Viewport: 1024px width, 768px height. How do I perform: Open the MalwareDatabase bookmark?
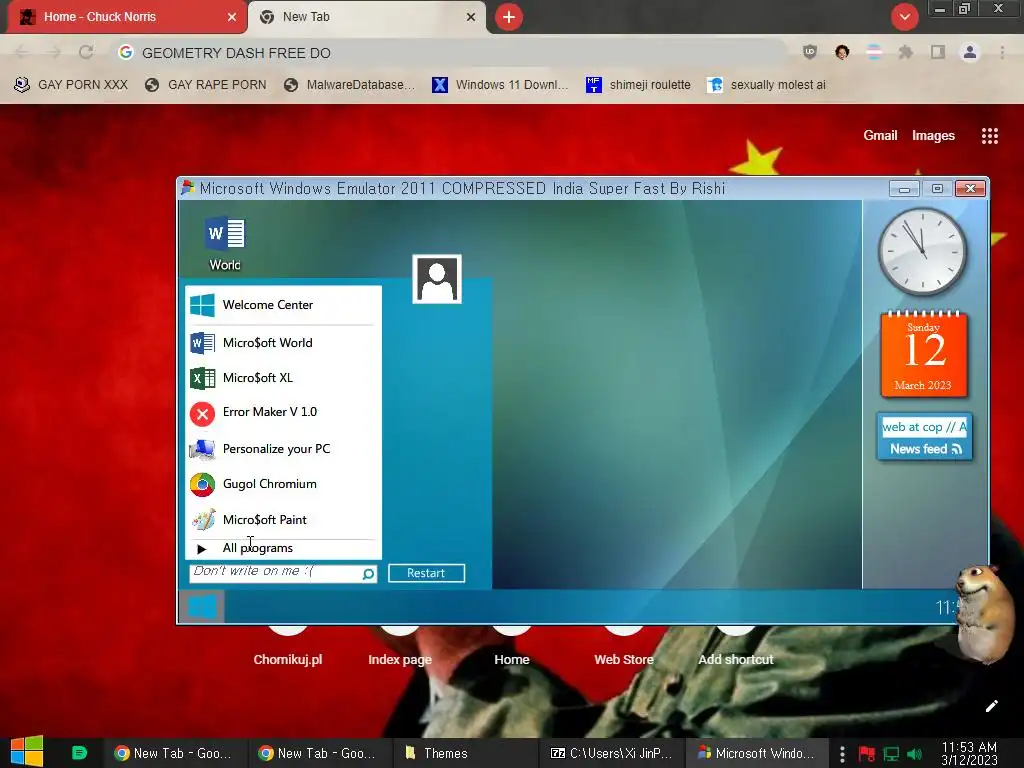(x=350, y=85)
